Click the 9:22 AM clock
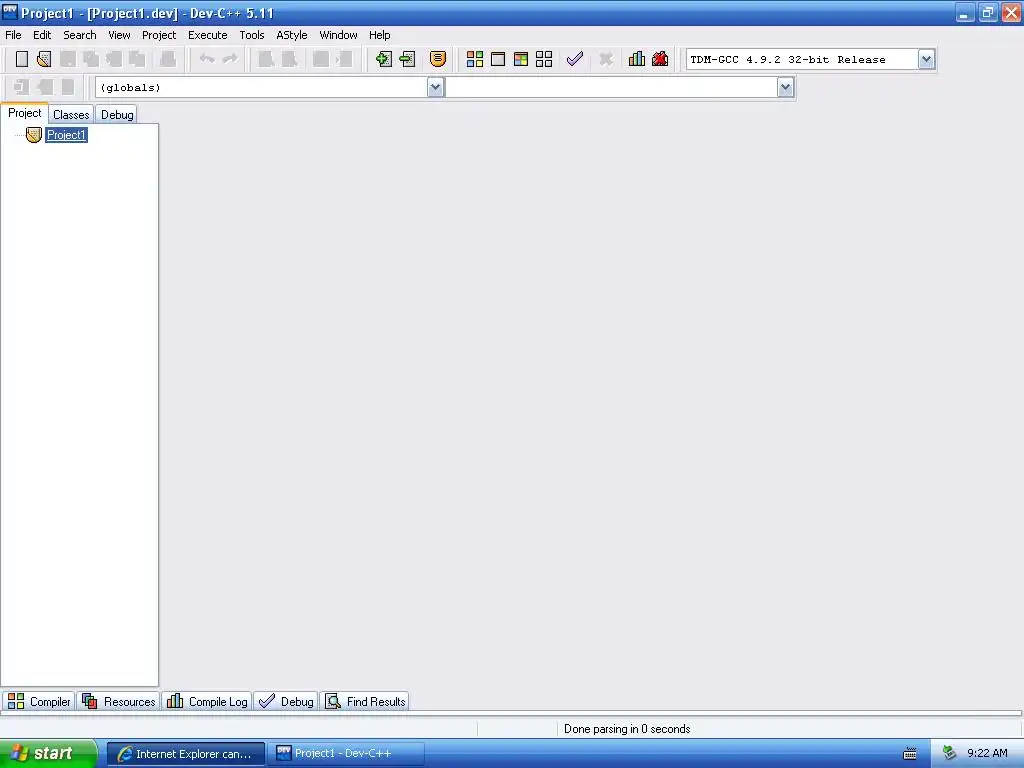Image resolution: width=1024 pixels, height=768 pixels. [987, 753]
